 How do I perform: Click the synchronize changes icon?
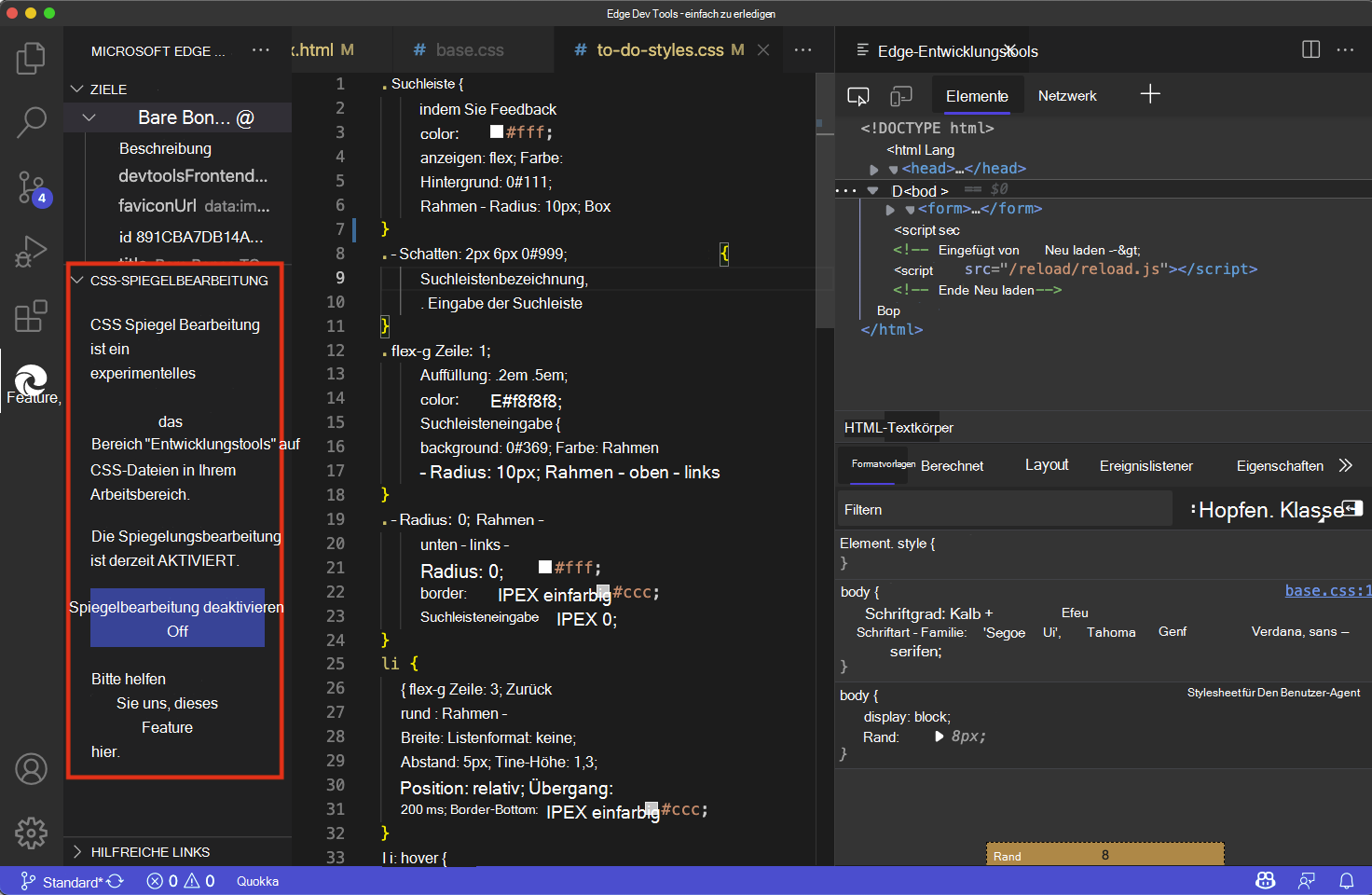click(115, 881)
